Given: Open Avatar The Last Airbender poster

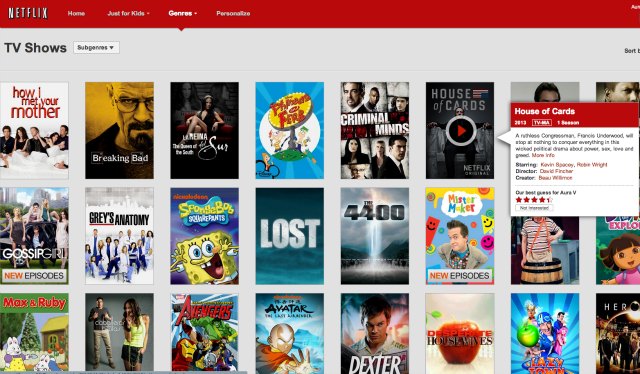Looking at the screenshot, I should click(290, 333).
